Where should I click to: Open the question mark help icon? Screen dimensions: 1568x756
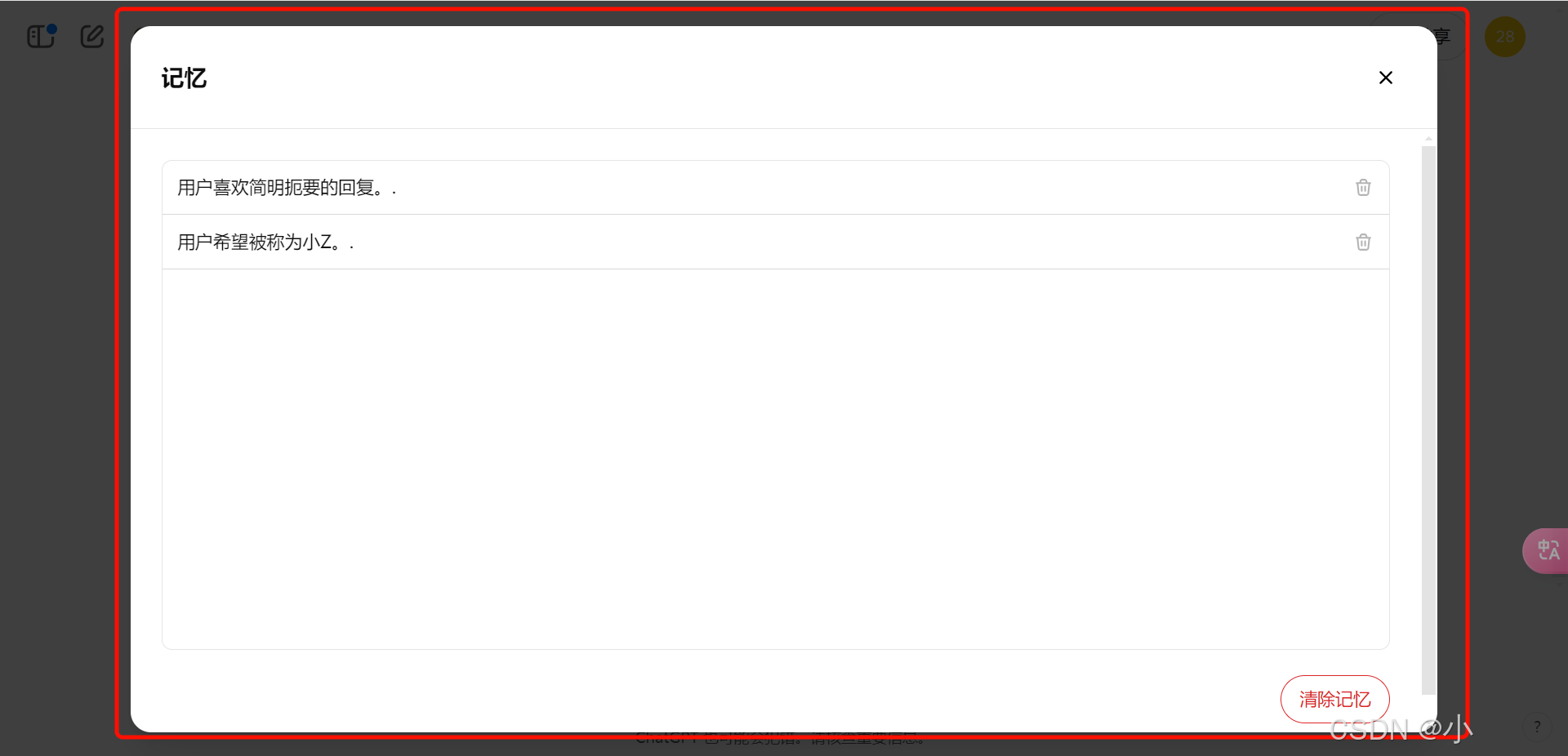[1537, 727]
